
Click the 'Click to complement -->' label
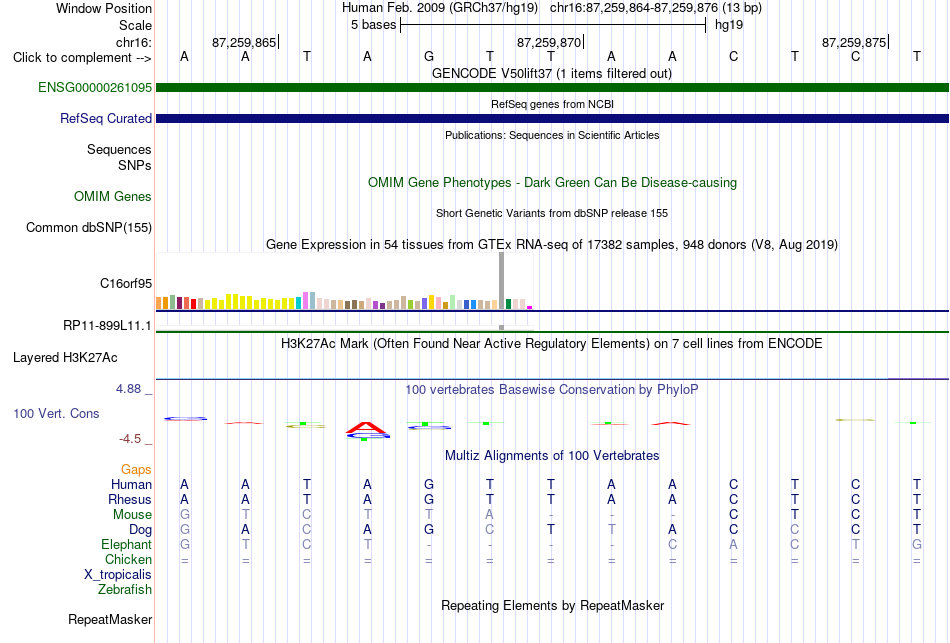(82, 58)
